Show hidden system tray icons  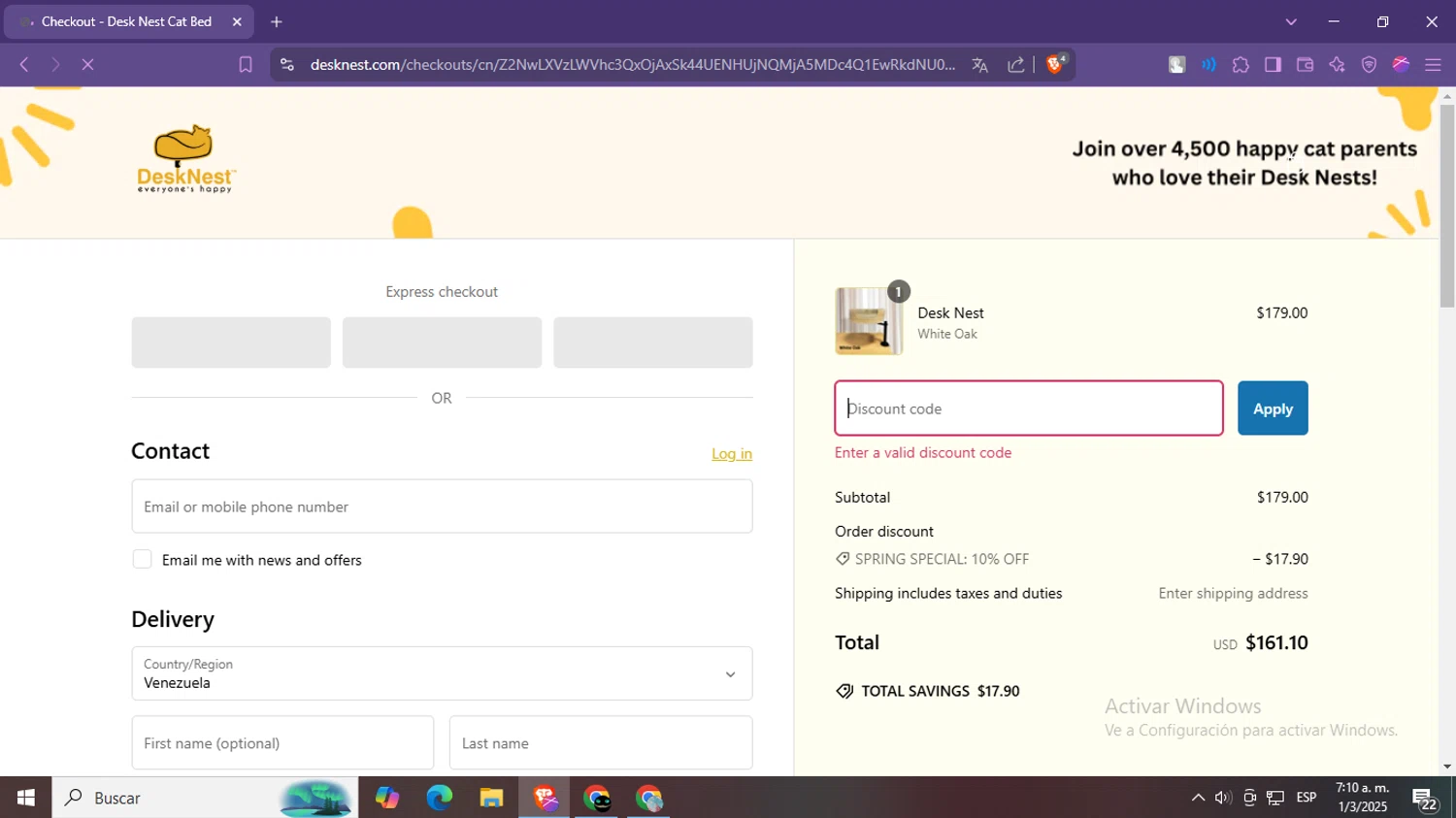[x=1198, y=798]
